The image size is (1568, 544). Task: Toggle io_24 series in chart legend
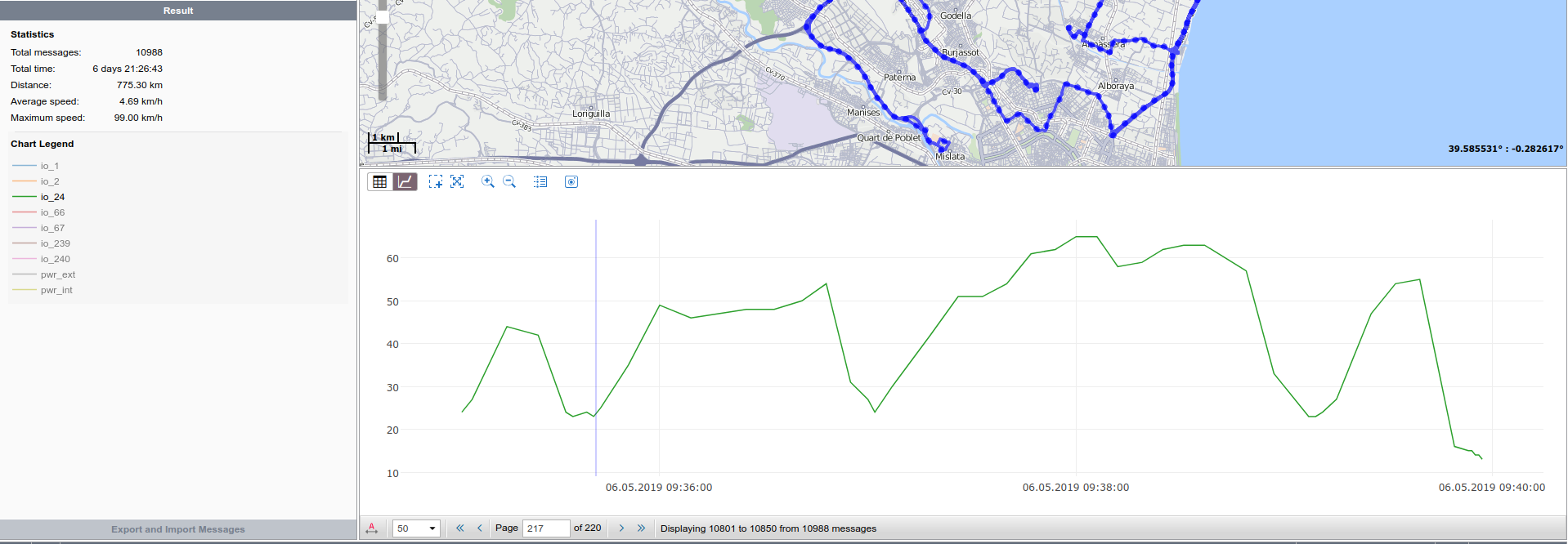pyautogui.click(x=52, y=197)
